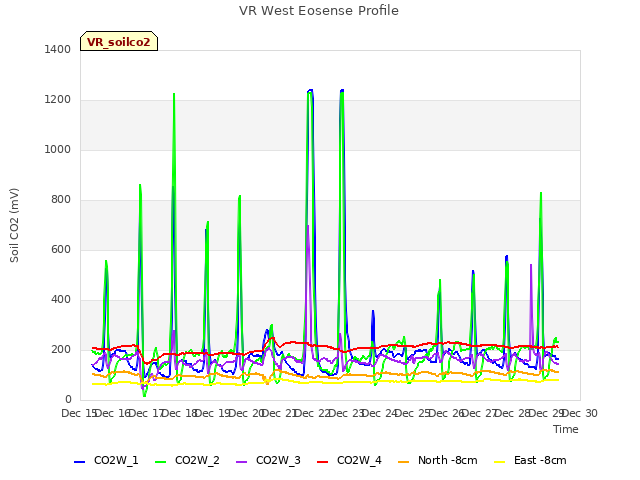
Task: Click the 800 y-axis tick label
Action: coord(61,200)
